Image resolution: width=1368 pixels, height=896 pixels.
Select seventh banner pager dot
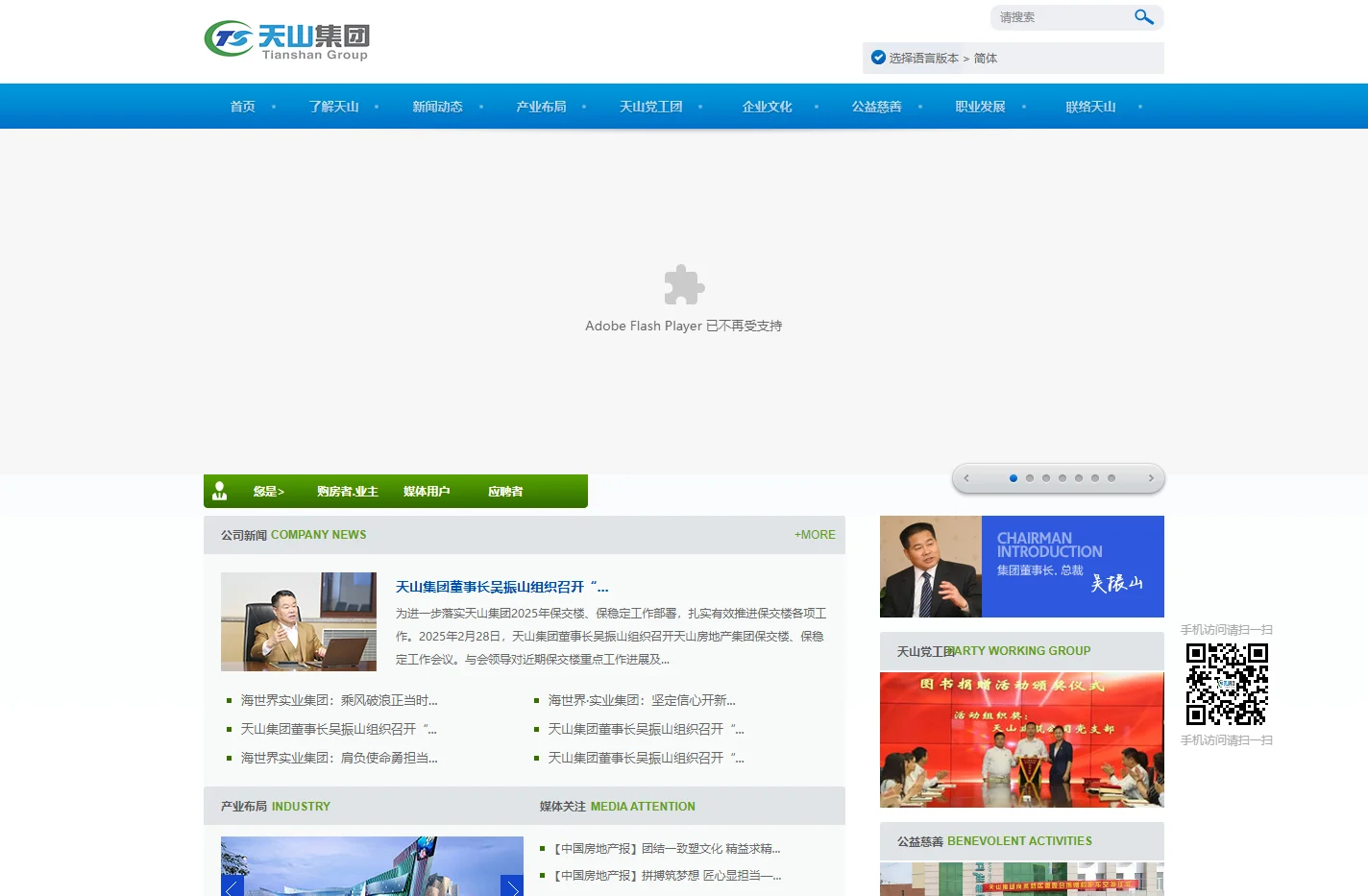[1111, 478]
